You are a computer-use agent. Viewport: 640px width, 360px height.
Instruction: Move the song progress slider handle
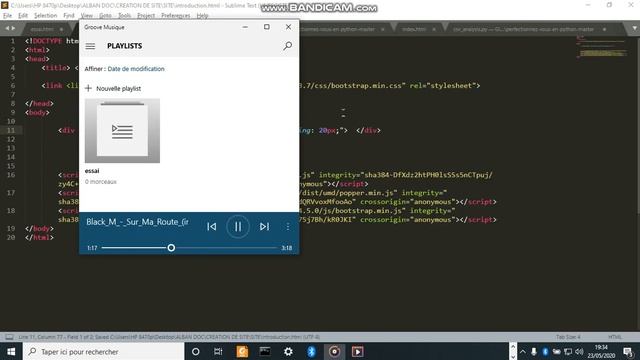coord(171,248)
